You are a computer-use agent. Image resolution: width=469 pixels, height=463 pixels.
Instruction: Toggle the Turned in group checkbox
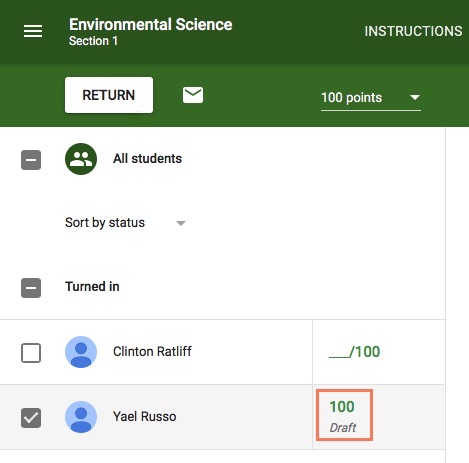pos(31,288)
